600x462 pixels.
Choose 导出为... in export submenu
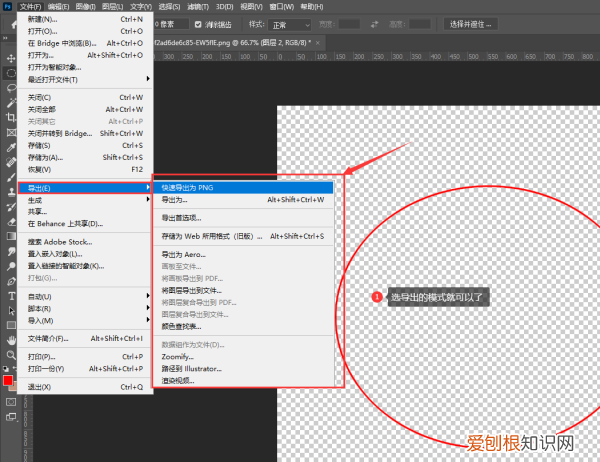click(x=243, y=199)
